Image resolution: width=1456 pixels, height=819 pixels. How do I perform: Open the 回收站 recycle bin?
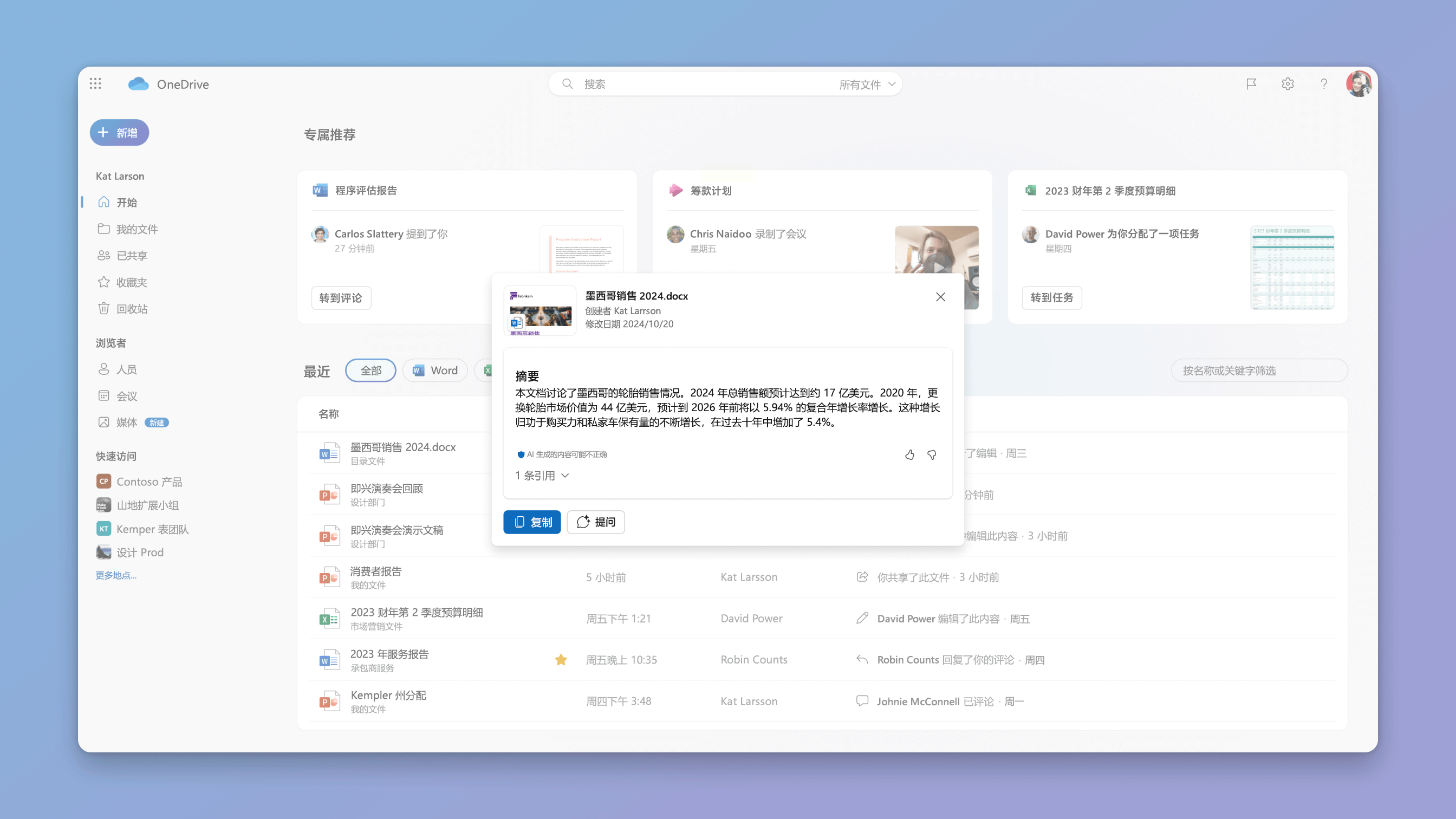coord(131,309)
